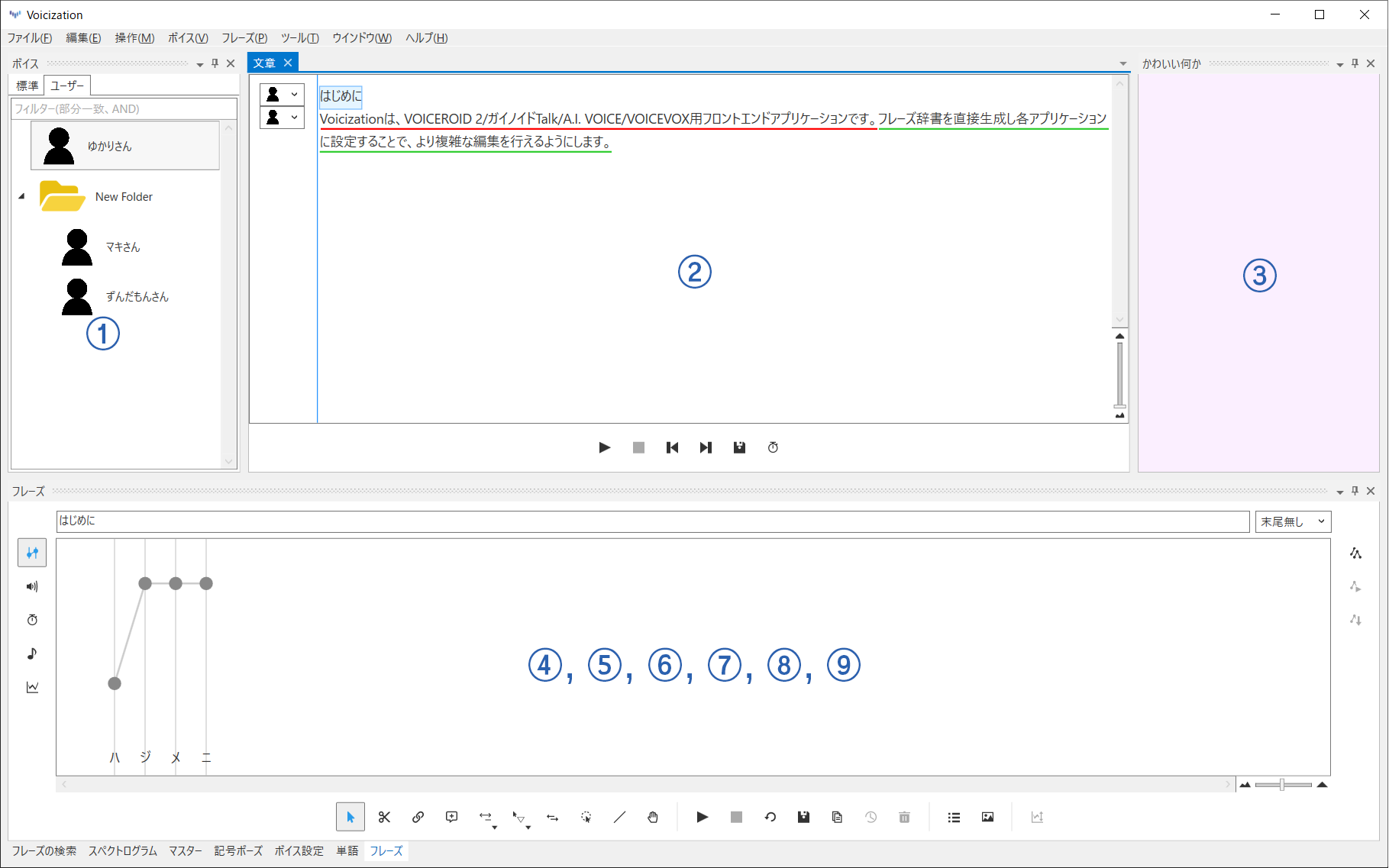Skip to next sentence

click(706, 447)
